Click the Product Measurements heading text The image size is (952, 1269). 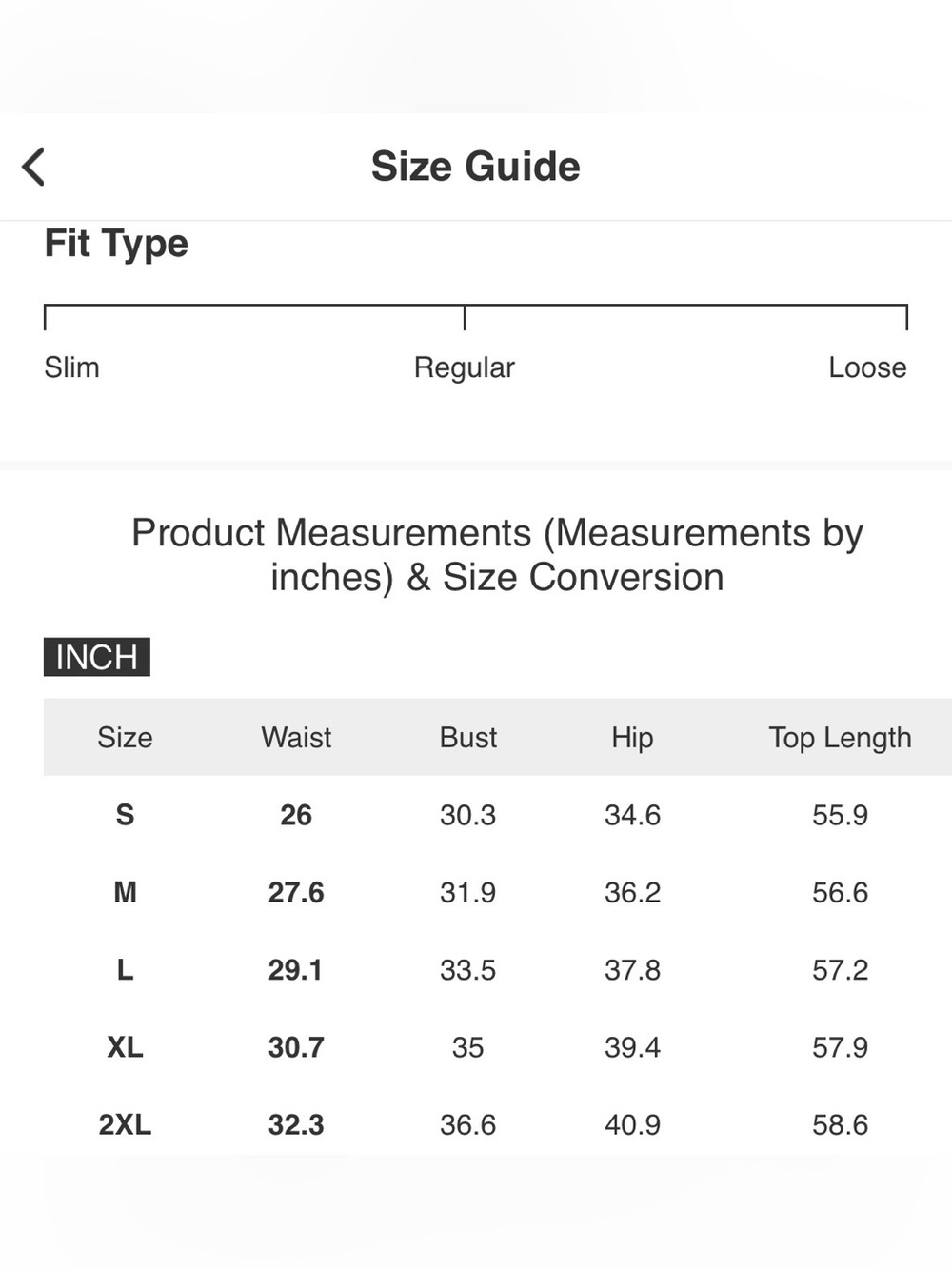point(497,555)
